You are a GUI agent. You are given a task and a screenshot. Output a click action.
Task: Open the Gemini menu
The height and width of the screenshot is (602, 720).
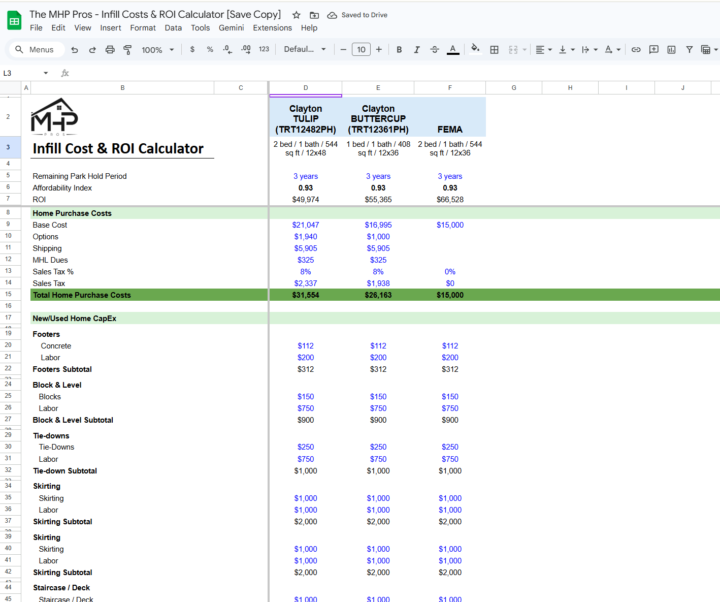coord(231,28)
